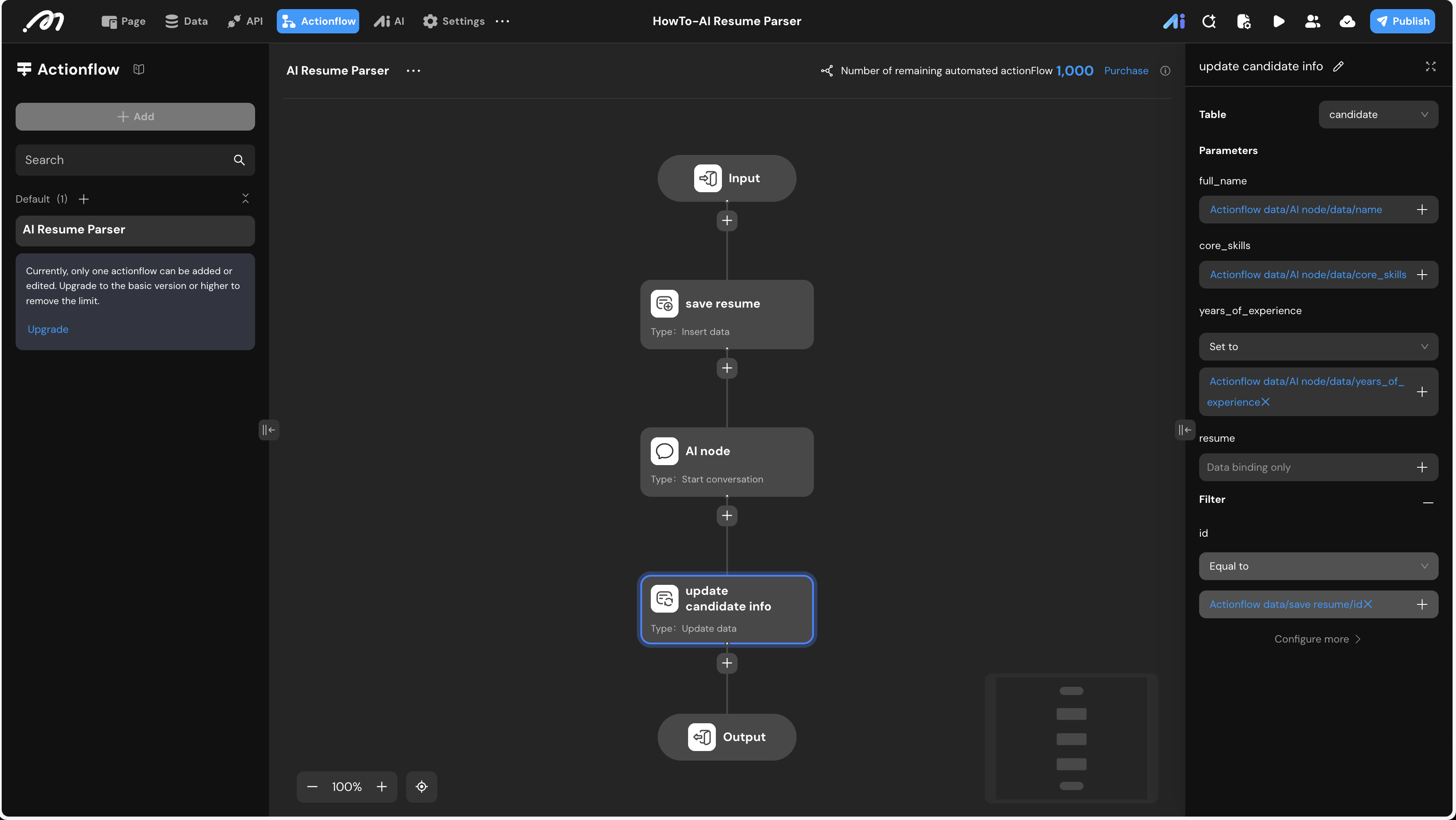Click the rename pencil icon beside update candidate info
Screen dimensions: 1456x820
(x=1338, y=67)
